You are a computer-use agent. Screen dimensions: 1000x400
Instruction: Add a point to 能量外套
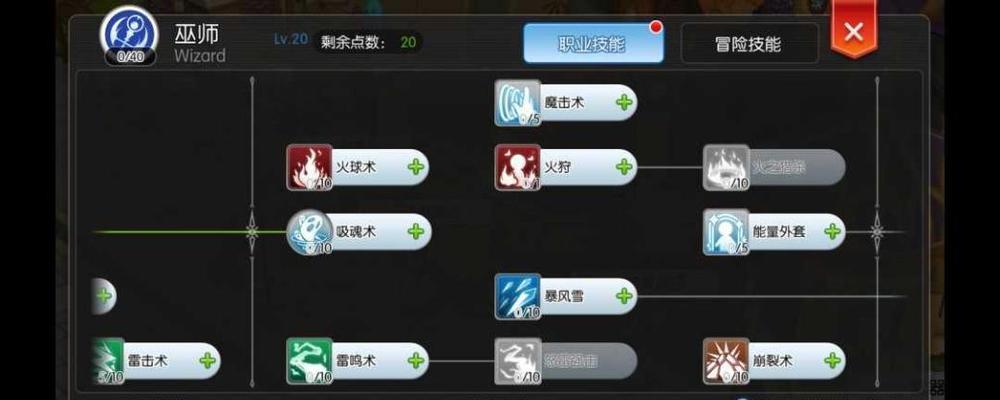pyautogui.click(x=832, y=232)
